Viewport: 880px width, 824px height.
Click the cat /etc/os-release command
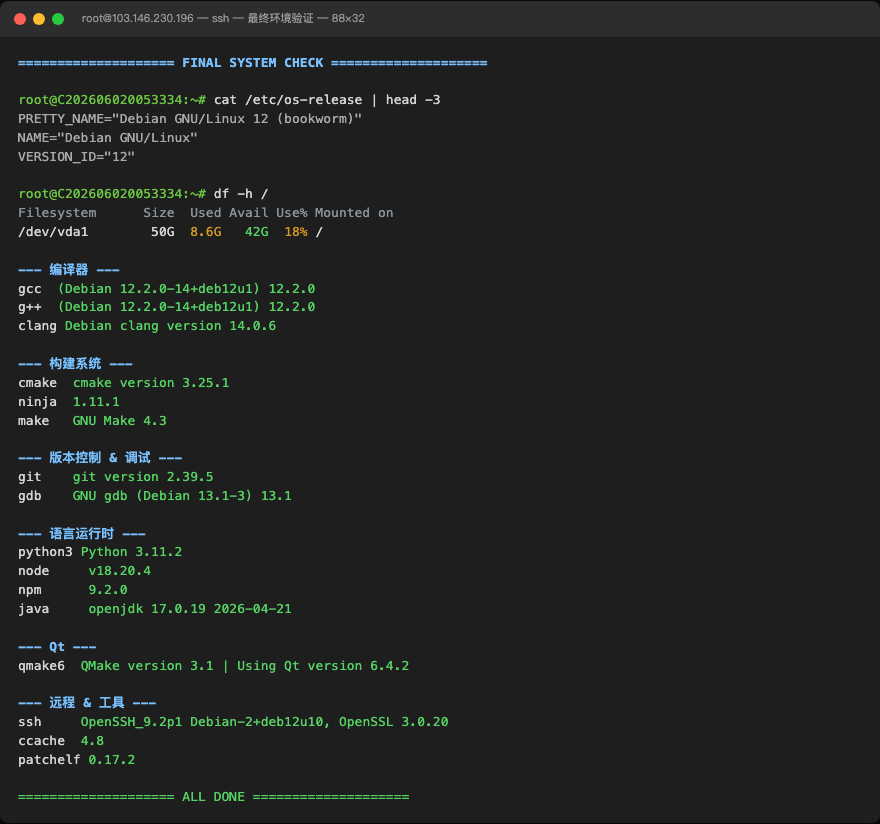[327, 100]
